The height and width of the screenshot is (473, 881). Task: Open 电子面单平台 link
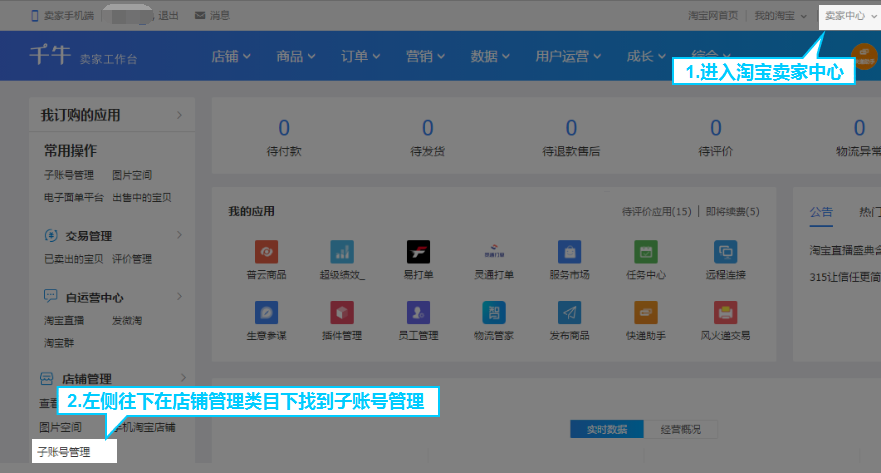click(74, 197)
